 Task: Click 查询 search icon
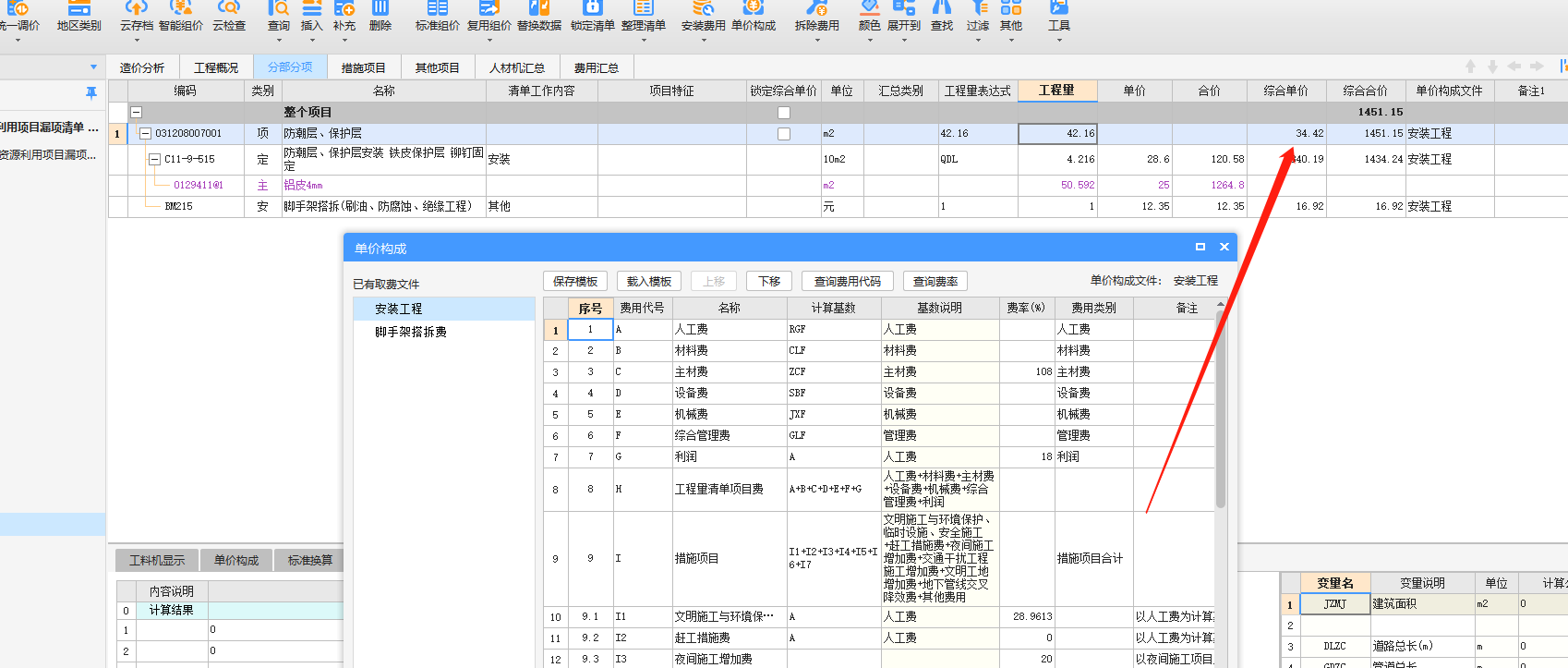[279, 9]
